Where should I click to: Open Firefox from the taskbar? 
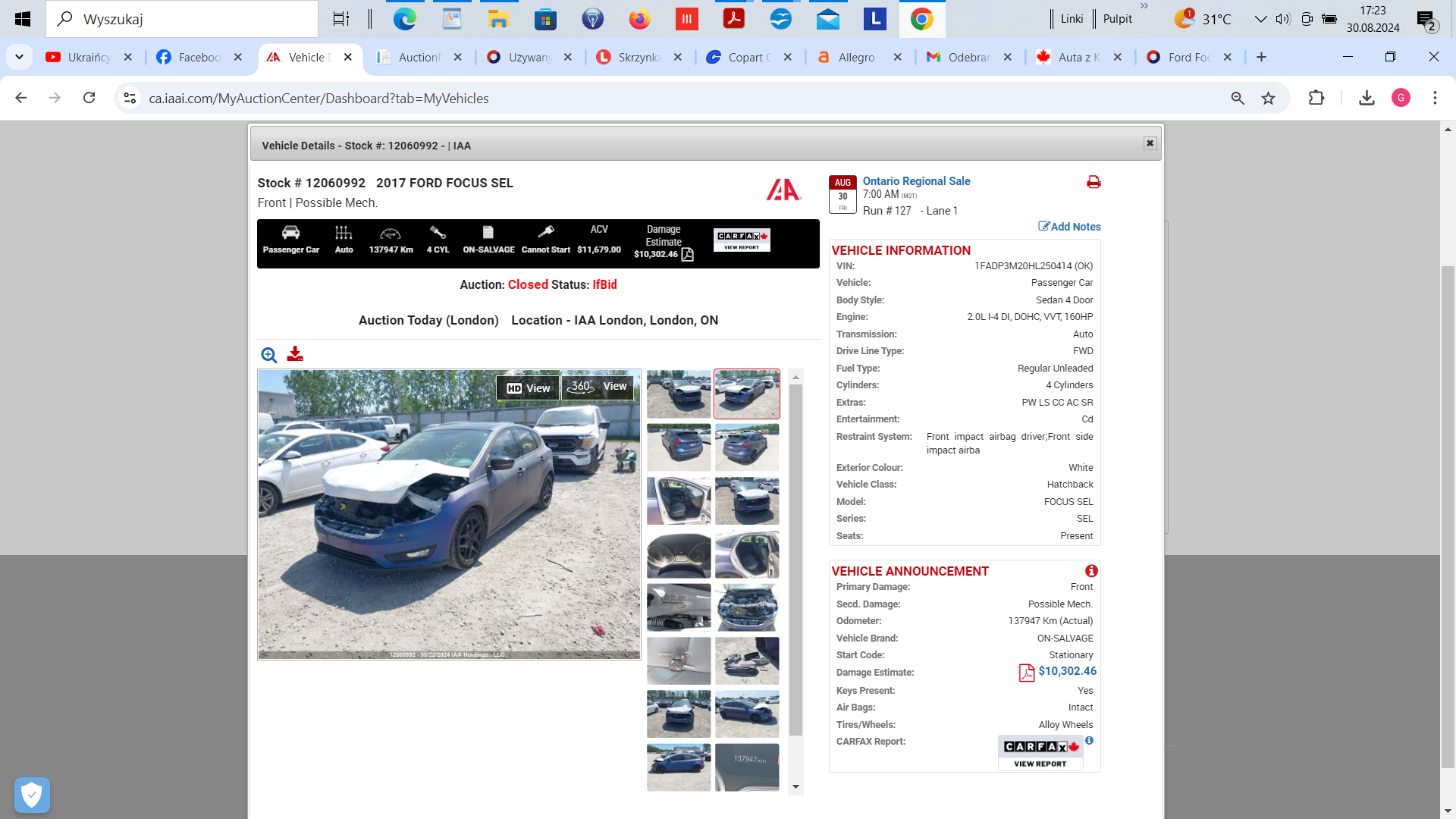click(639, 19)
